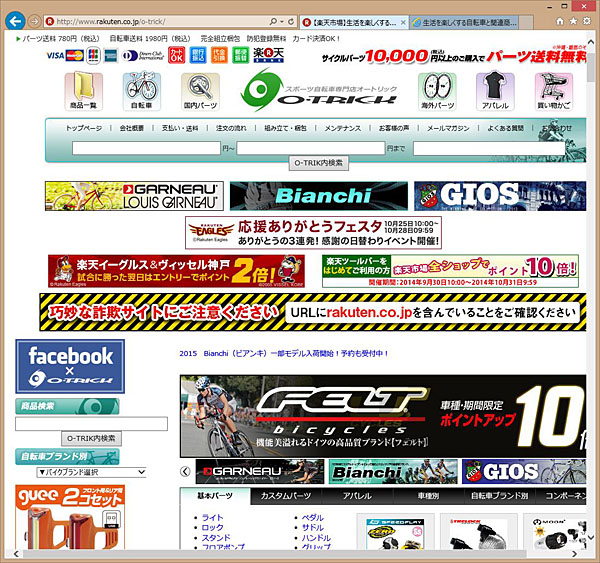Open the サドル link
Image resolution: width=600 pixels, height=563 pixels.
click(x=313, y=527)
